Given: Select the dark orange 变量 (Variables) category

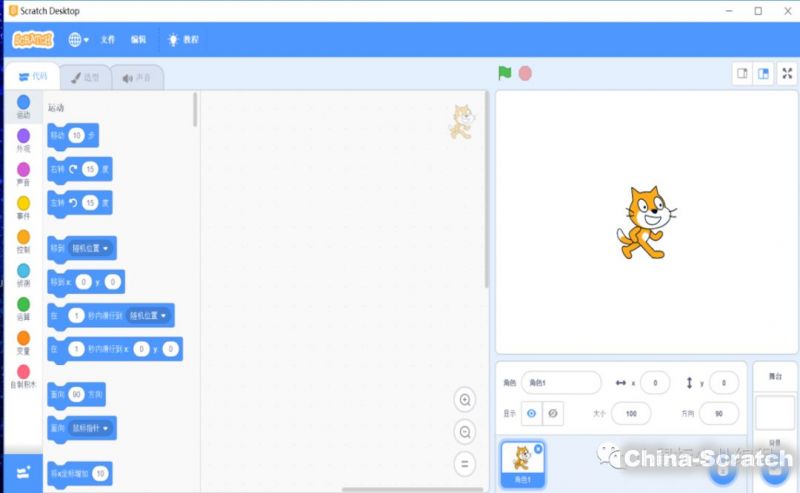Looking at the screenshot, I should (x=23, y=342).
